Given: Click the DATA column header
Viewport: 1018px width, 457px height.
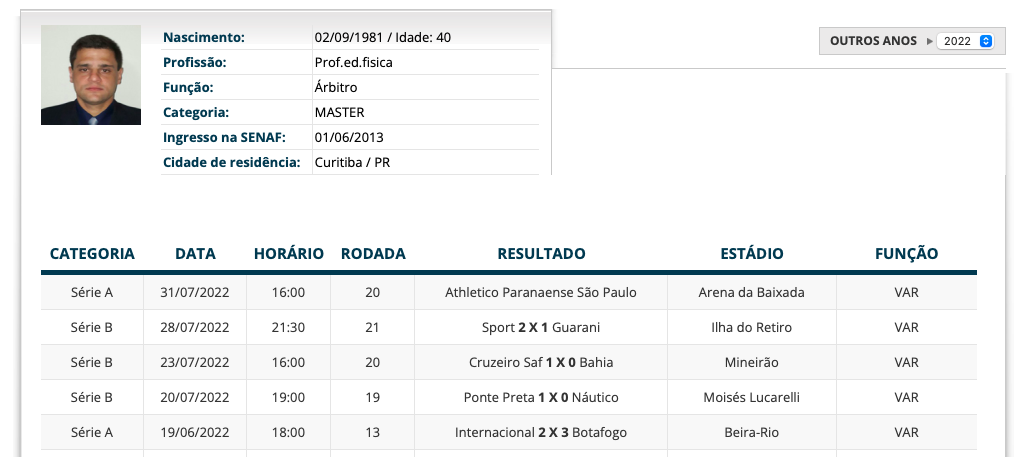Looking at the screenshot, I should tap(195, 254).
